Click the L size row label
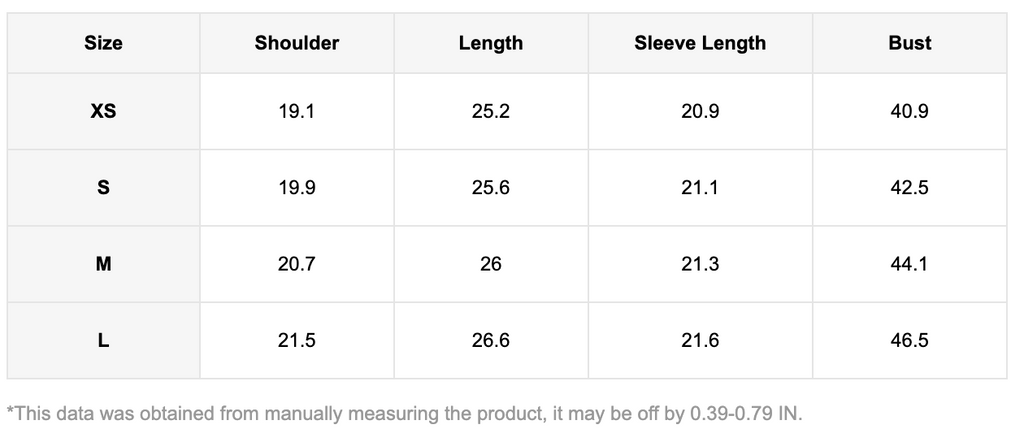 [103, 340]
